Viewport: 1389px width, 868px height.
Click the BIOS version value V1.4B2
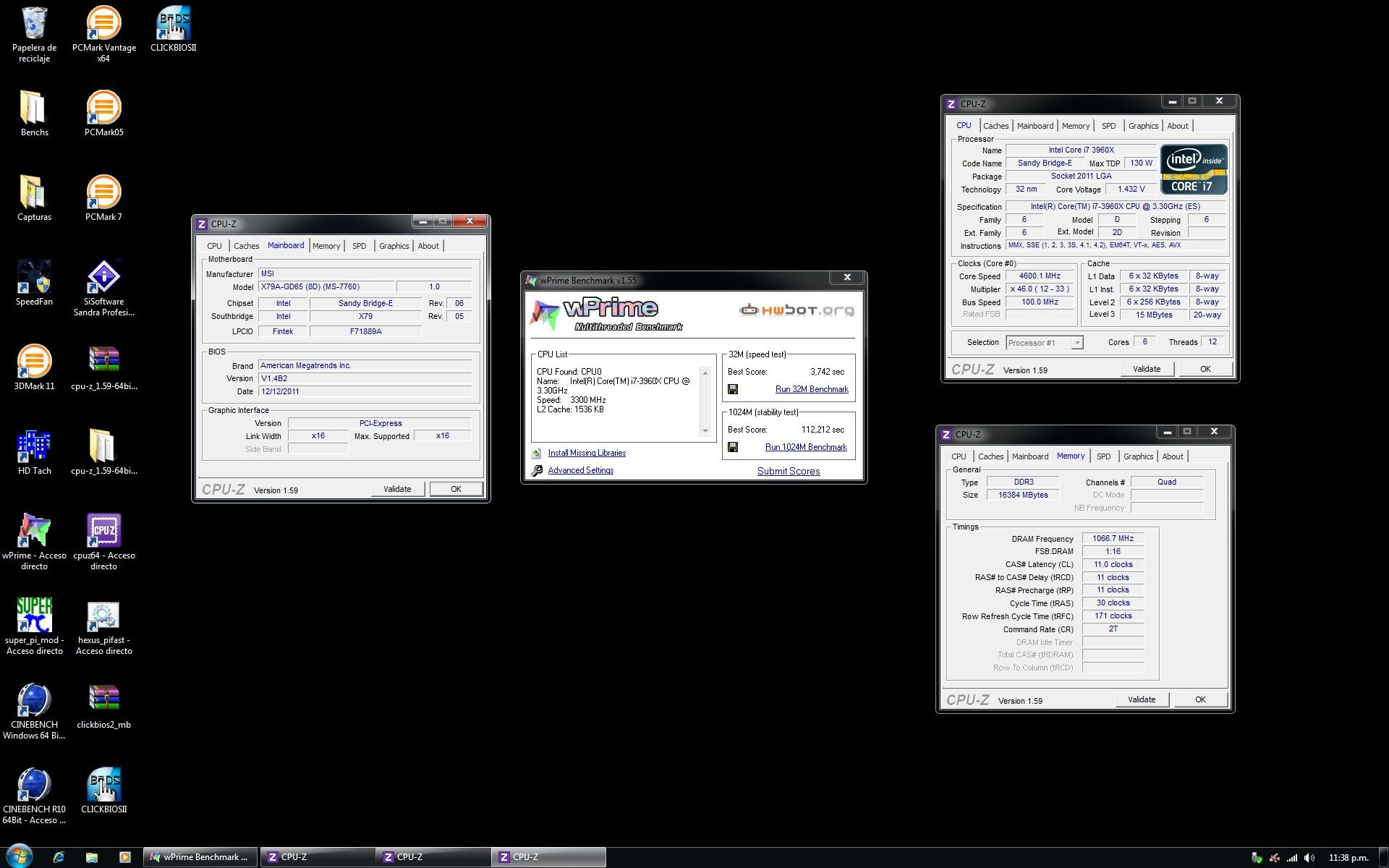click(365, 378)
